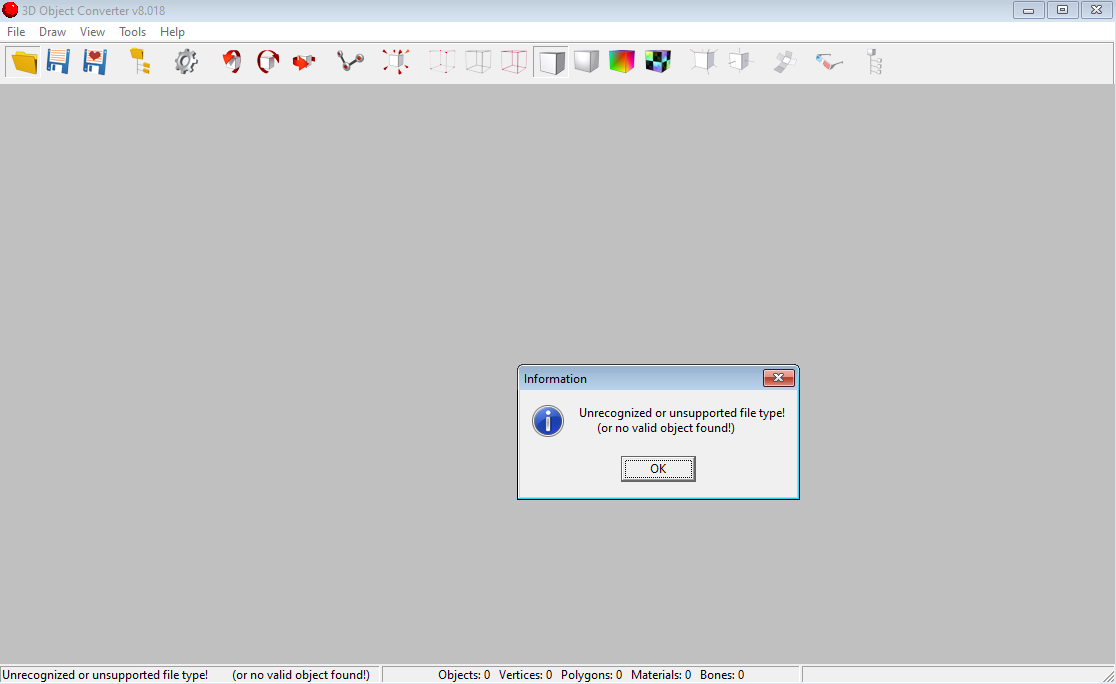The image size is (1116, 684).
Task: Click the floppy disk with heart icon
Action: coord(95,62)
